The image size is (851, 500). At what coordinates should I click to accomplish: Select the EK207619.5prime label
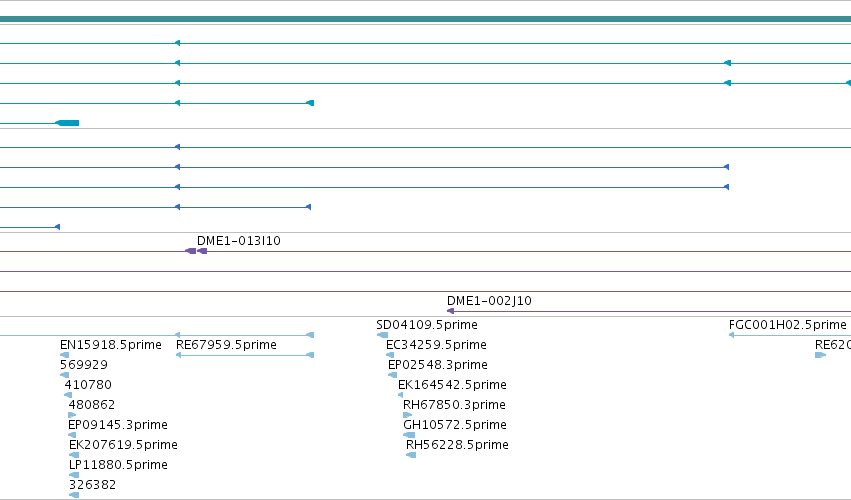123,445
